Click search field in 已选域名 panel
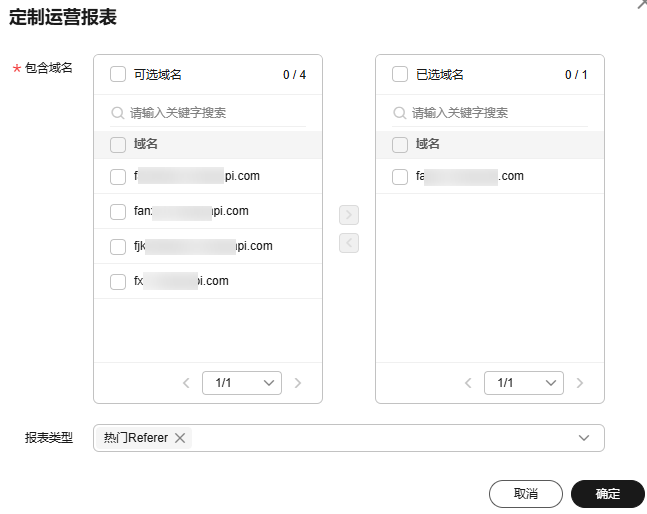The width and height of the screenshot is (647, 514). [490, 113]
